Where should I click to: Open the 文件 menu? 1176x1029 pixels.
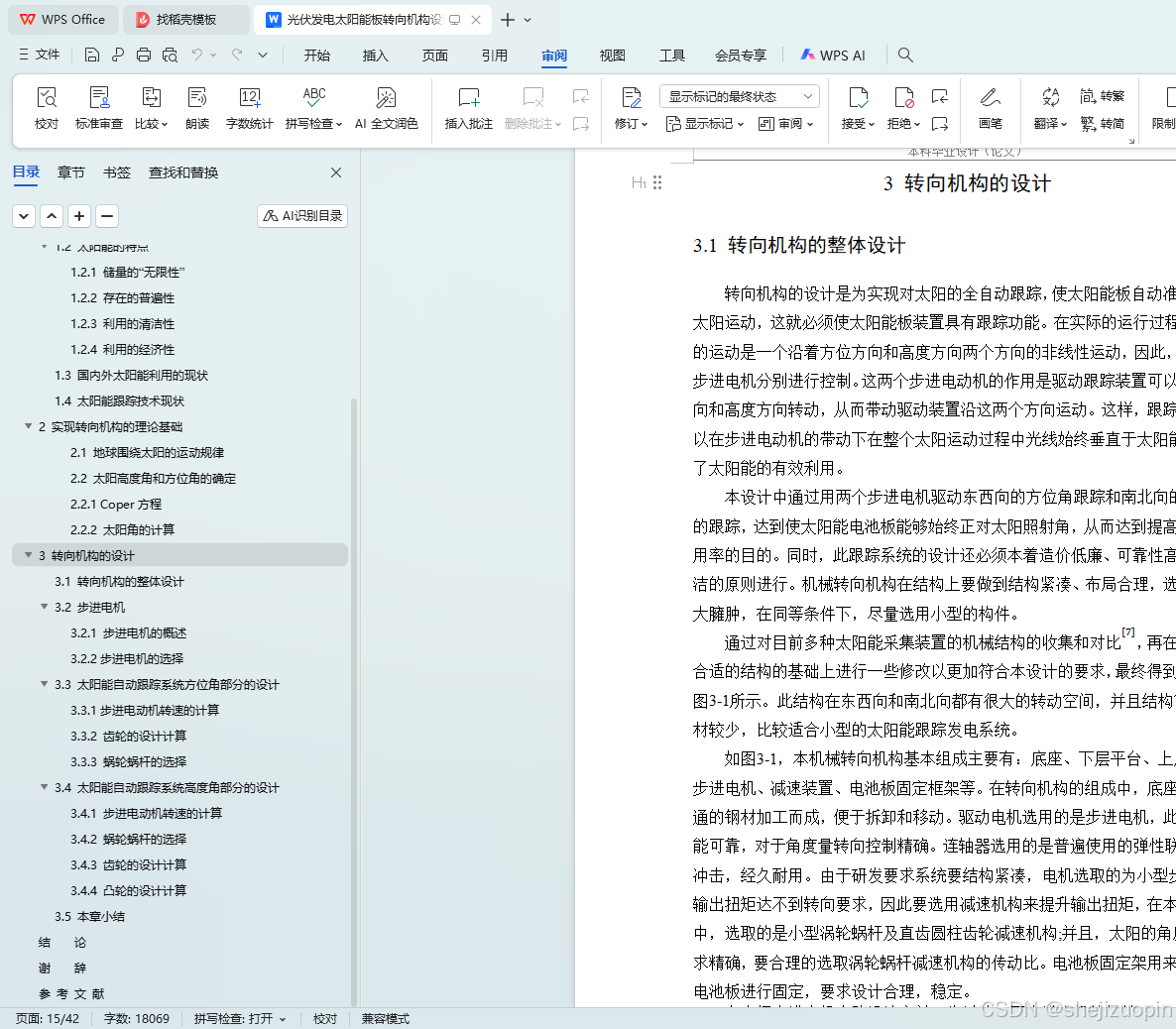tap(39, 55)
